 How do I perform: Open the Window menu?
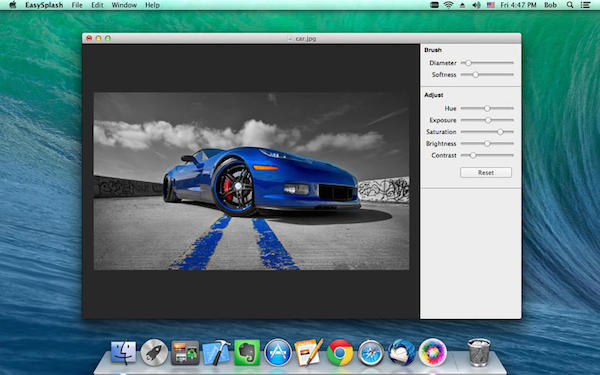(x=124, y=5)
